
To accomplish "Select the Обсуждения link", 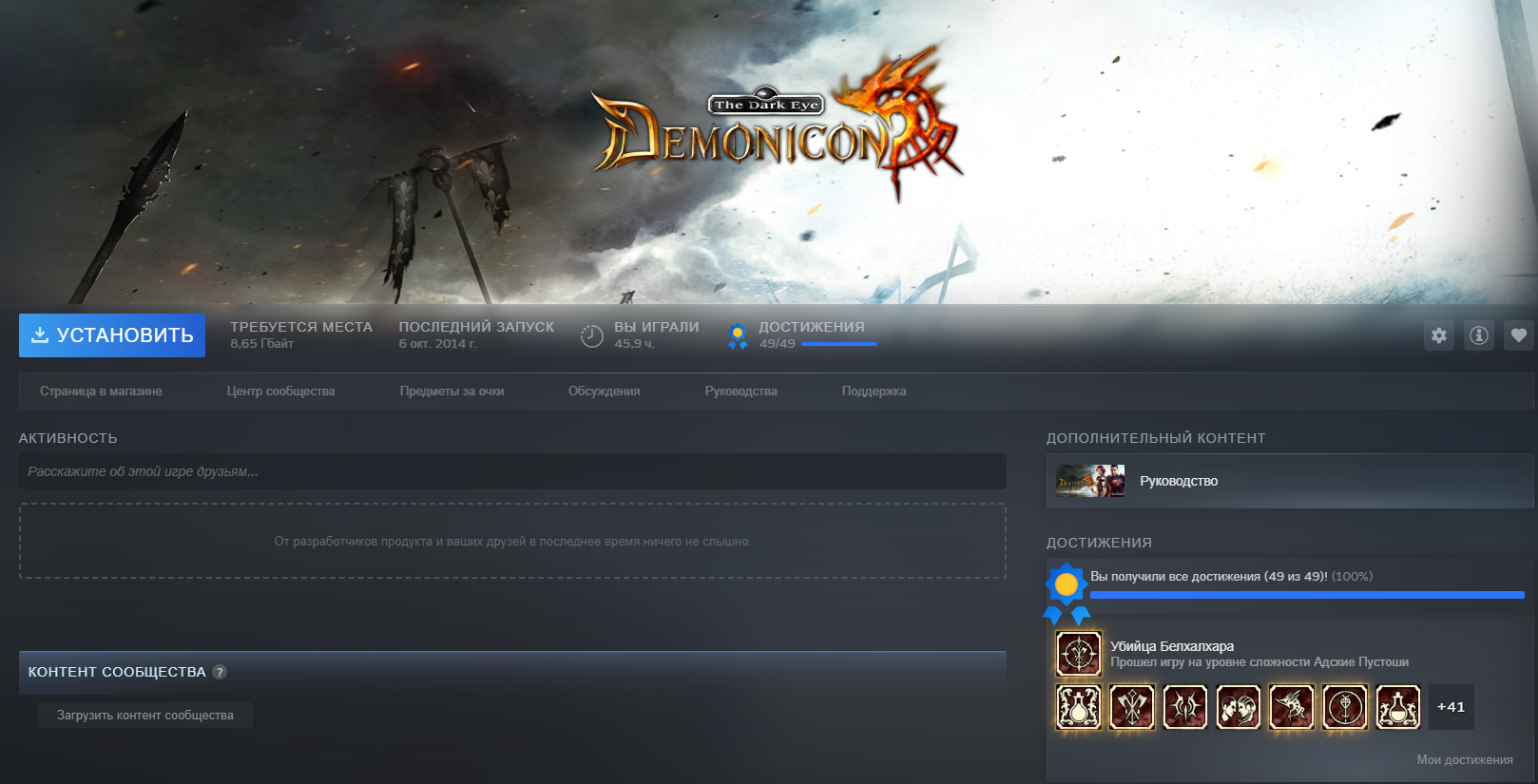I will 604,392.
